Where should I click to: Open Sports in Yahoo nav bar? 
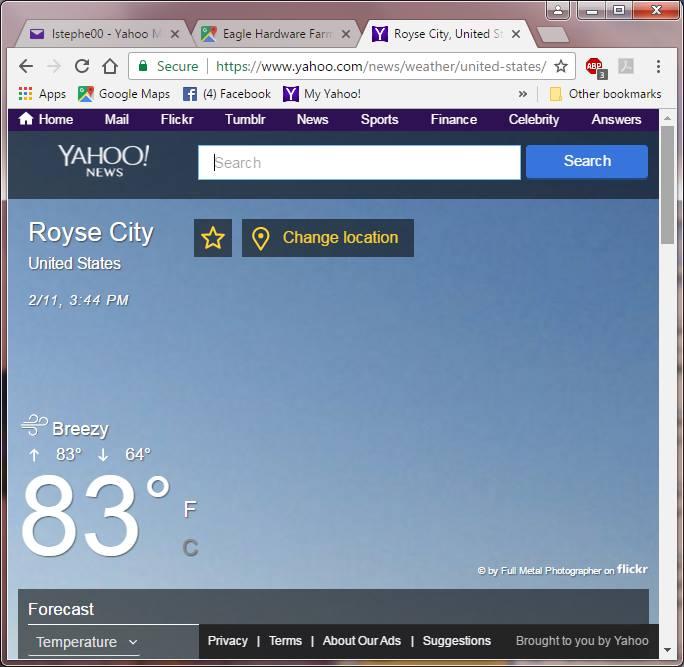point(379,119)
